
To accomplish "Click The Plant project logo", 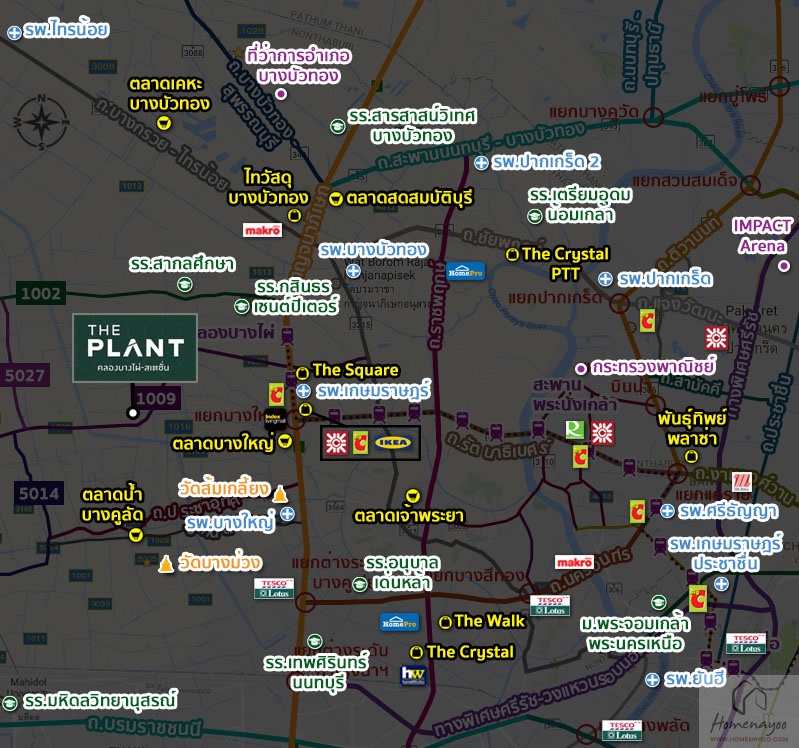I will [x=135, y=348].
